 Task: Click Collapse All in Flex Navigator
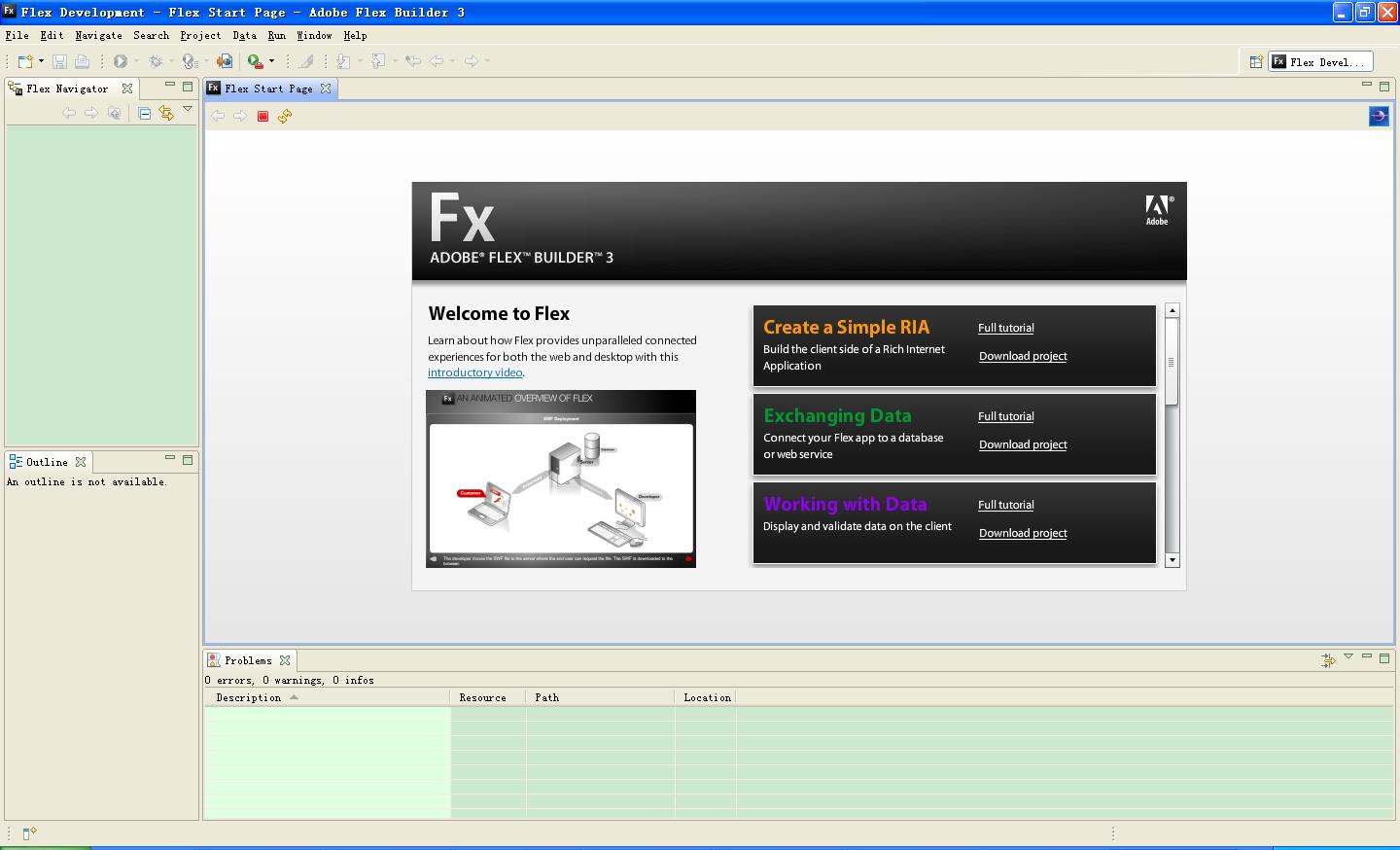[x=145, y=113]
